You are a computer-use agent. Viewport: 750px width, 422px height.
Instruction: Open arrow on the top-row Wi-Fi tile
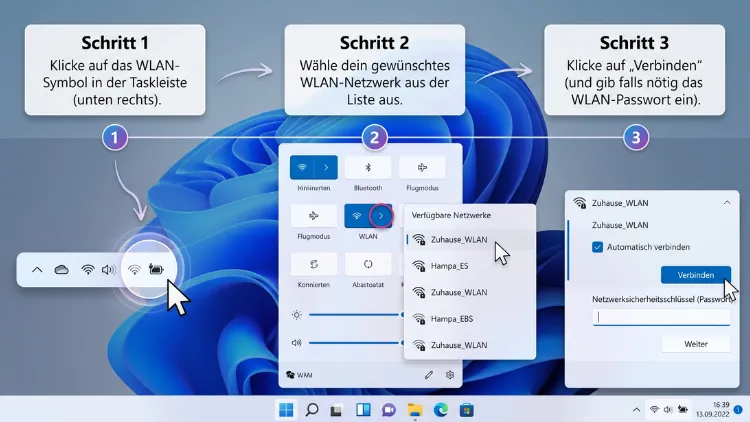pos(326,167)
